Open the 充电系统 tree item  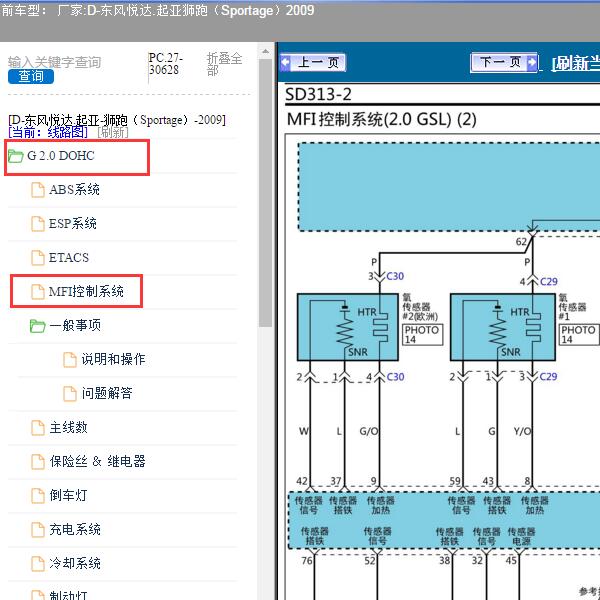click(75, 530)
